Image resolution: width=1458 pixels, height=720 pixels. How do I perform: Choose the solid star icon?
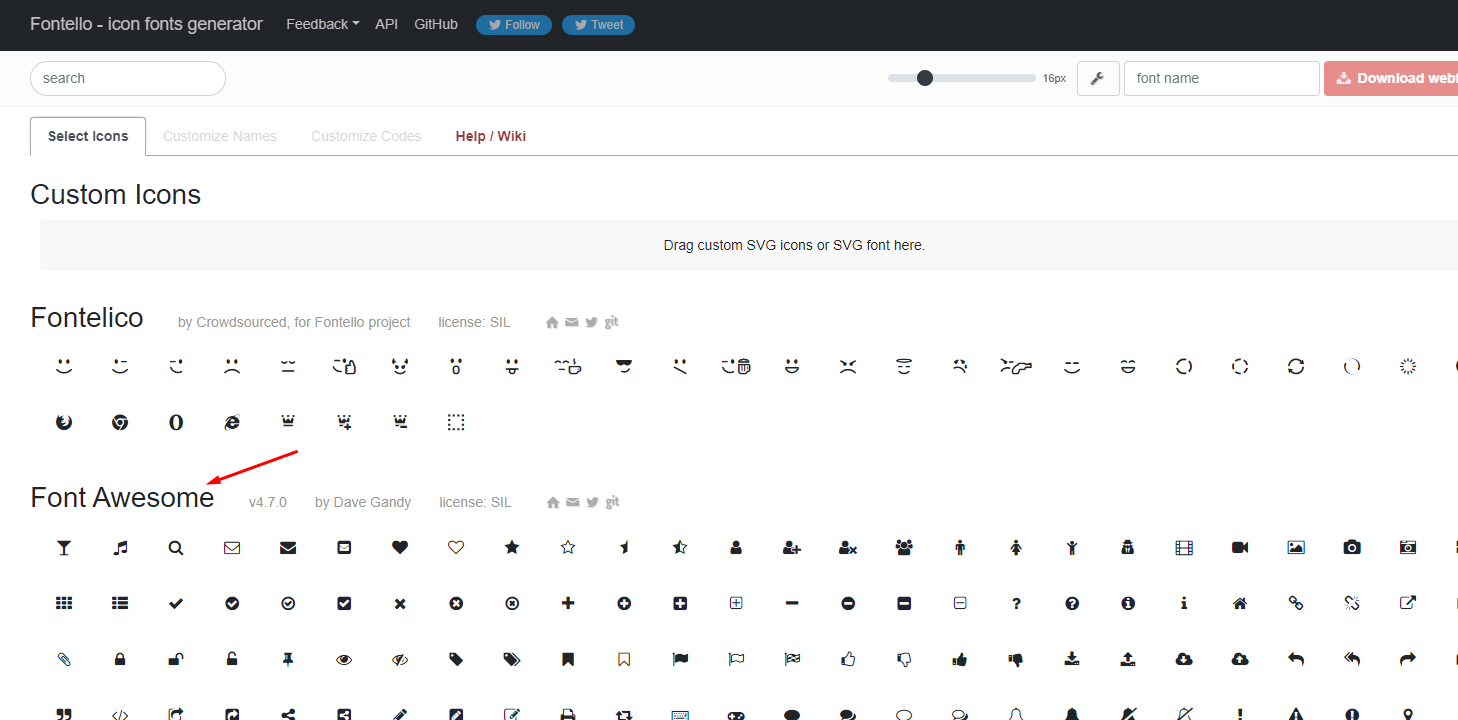tap(512, 547)
